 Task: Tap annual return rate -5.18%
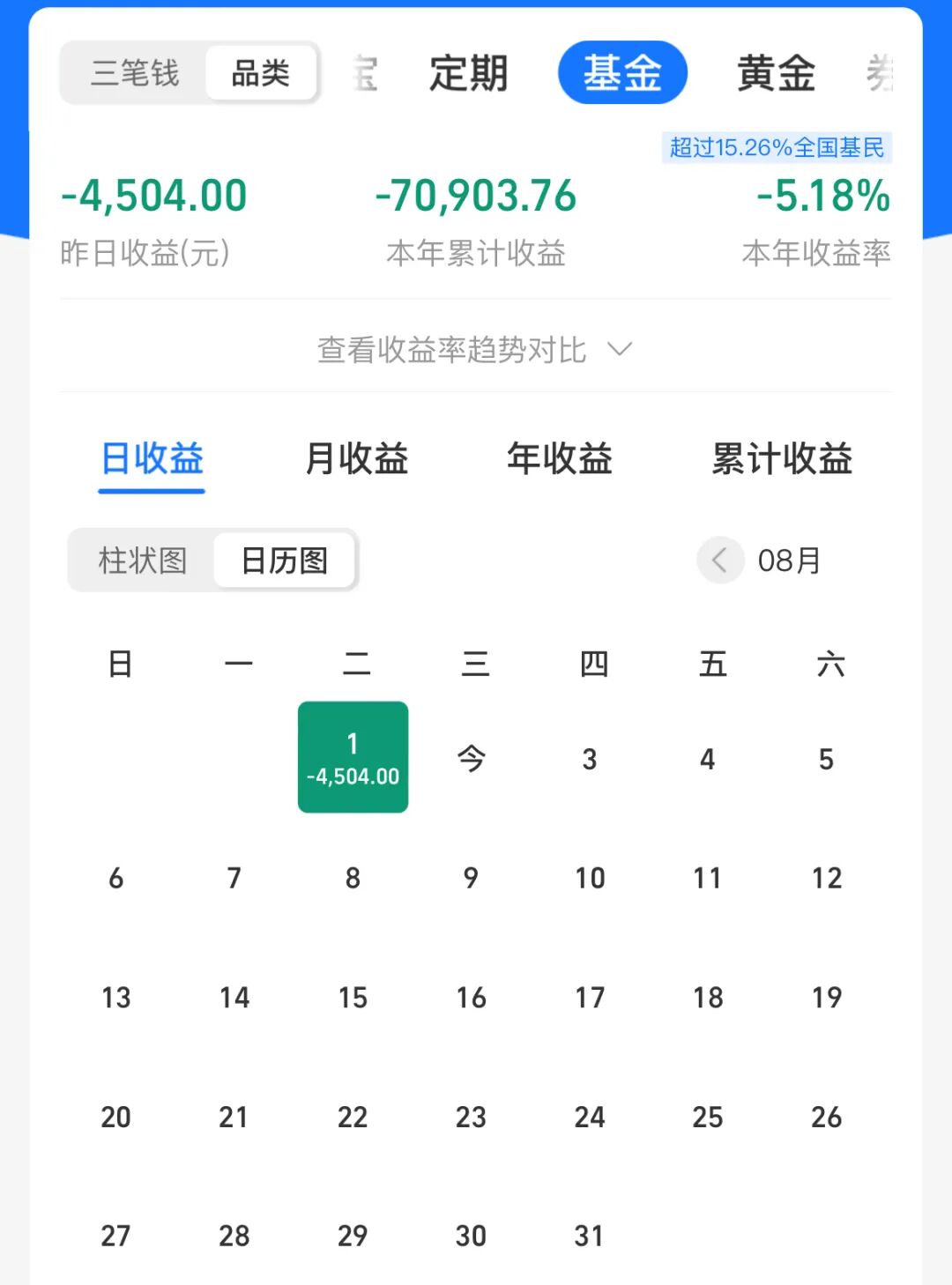[x=823, y=196]
